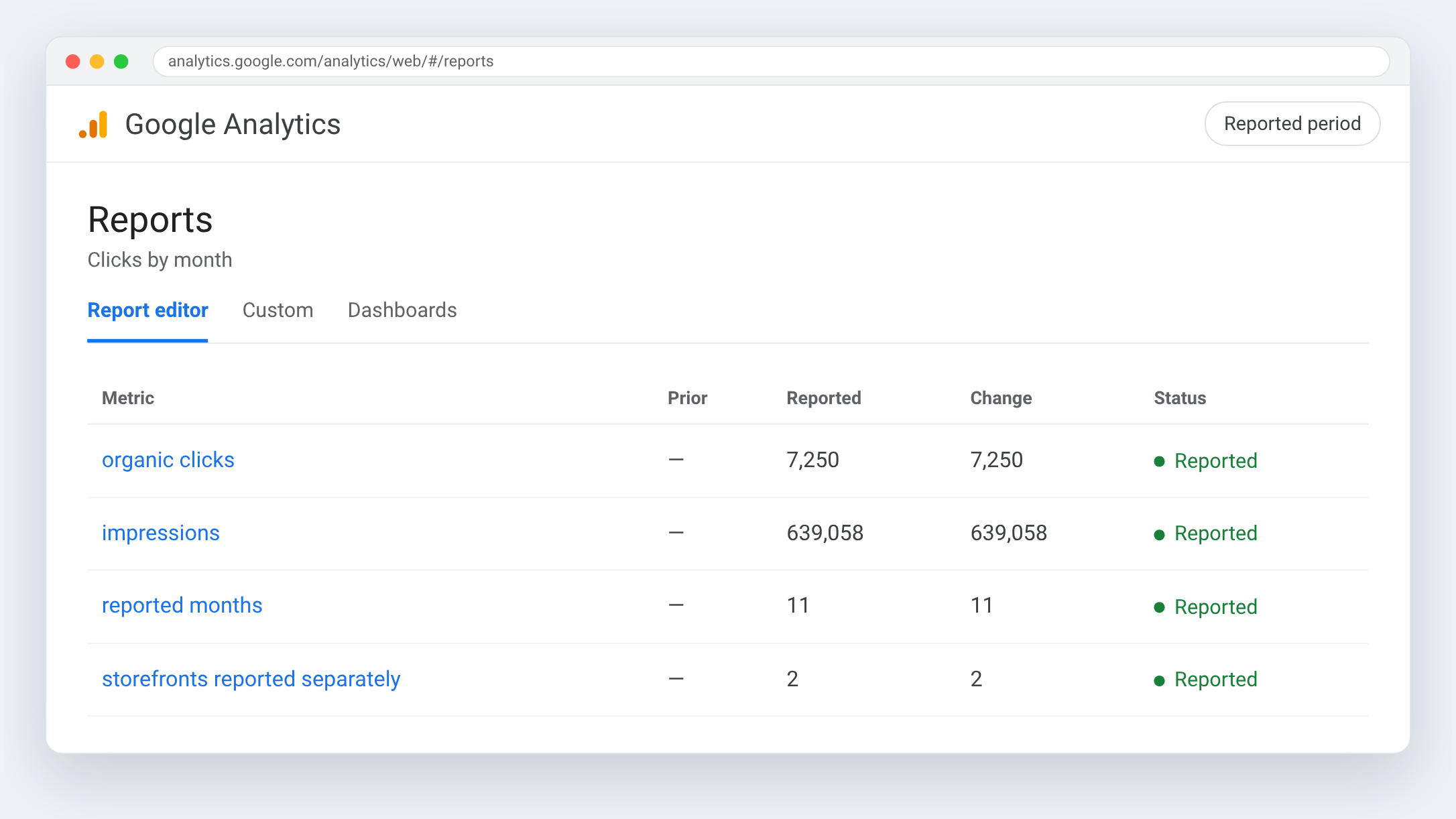The height and width of the screenshot is (819, 1456).
Task: Click the Google Analytics logo icon
Action: tap(93, 125)
